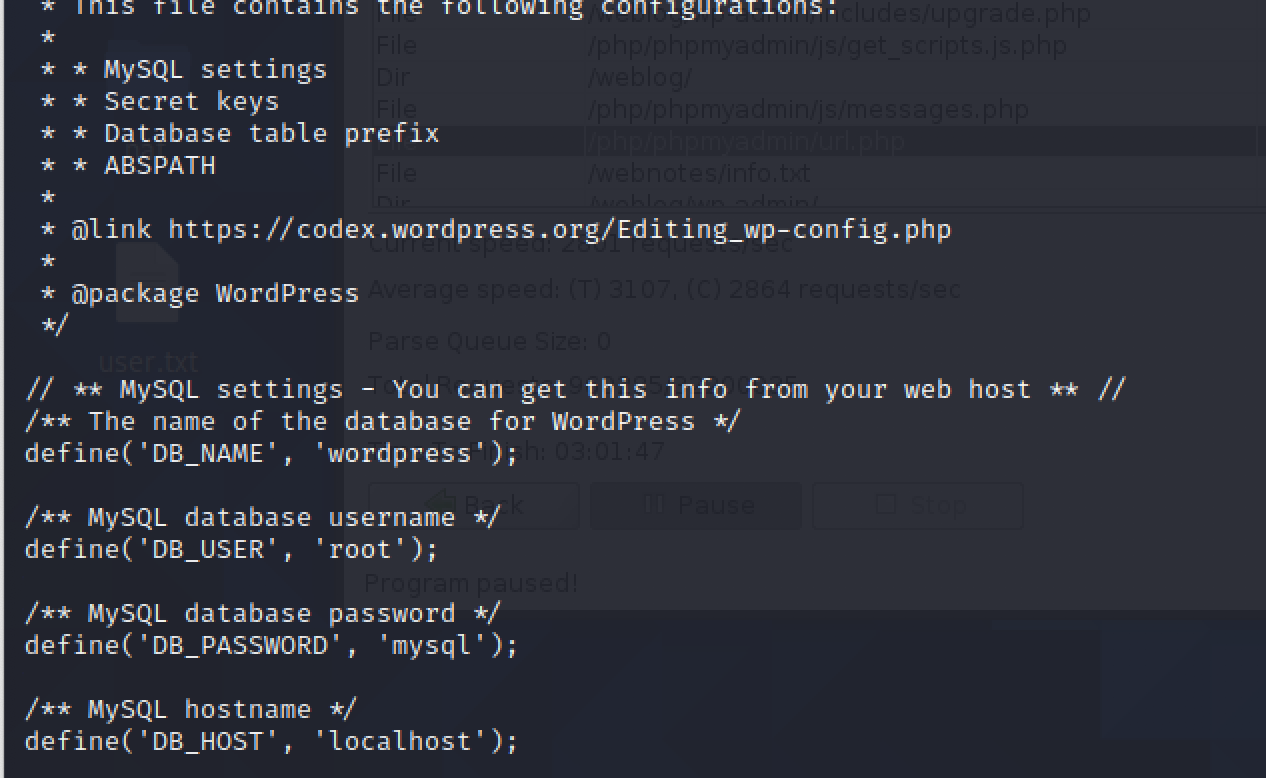
Task: Select the /php/phpmyadmin/js/messages.php result row
Action: (820, 109)
